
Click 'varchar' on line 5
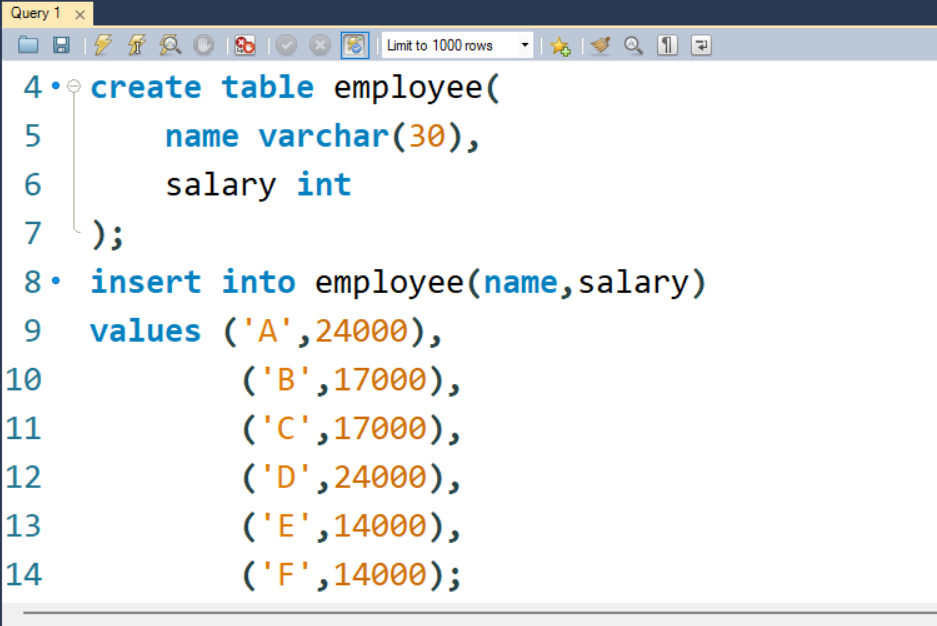coord(324,136)
